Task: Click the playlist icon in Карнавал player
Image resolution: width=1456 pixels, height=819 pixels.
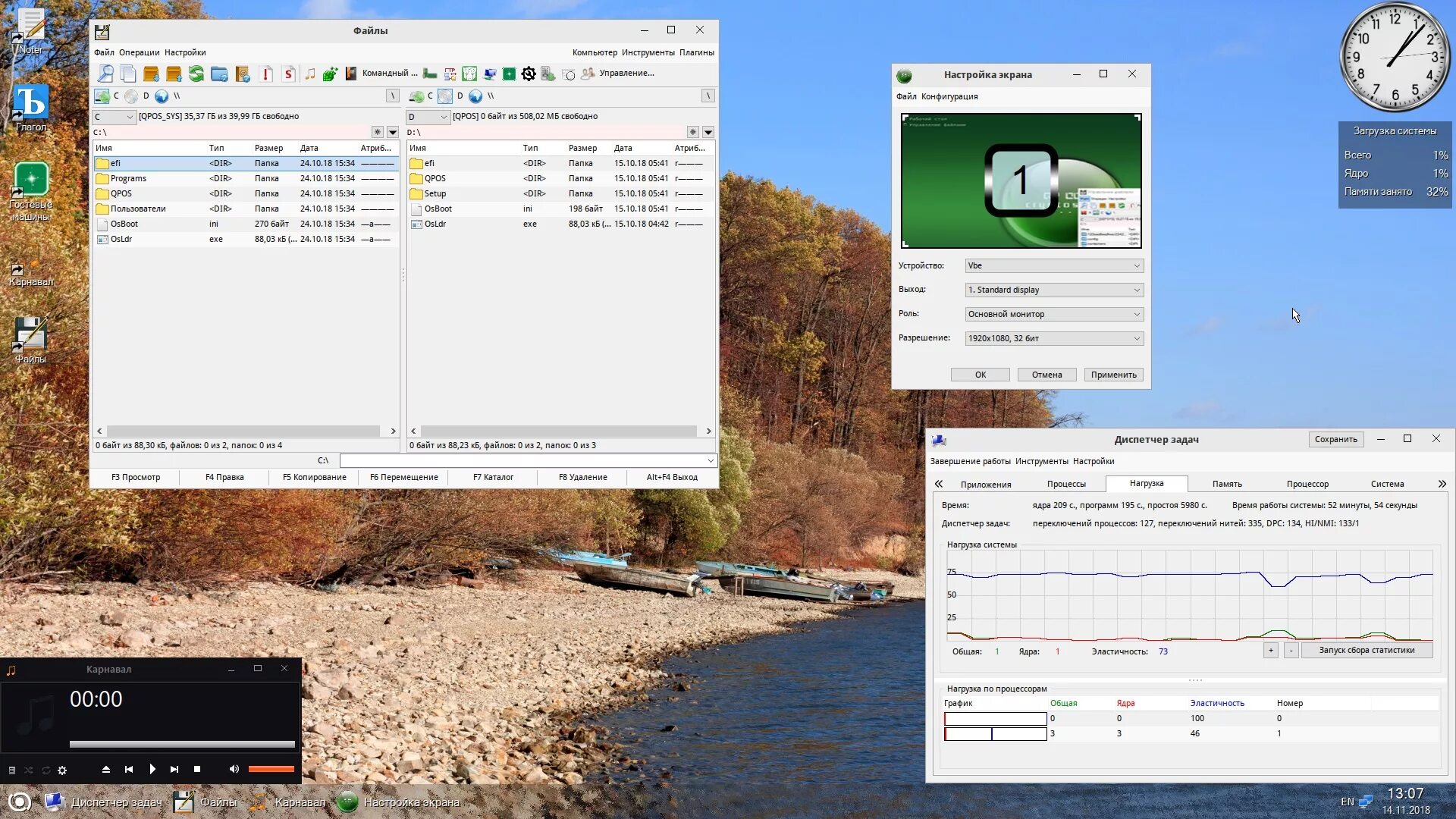Action: (12, 770)
